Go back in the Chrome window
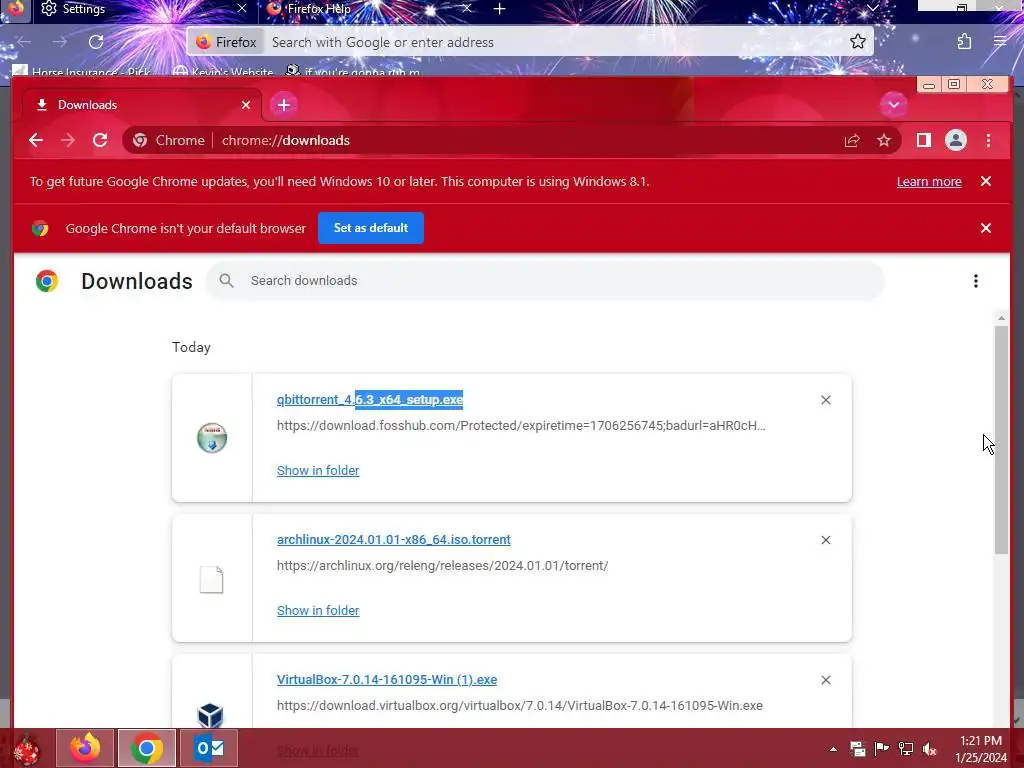This screenshot has width=1024, height=768. (x=36, y=140)
